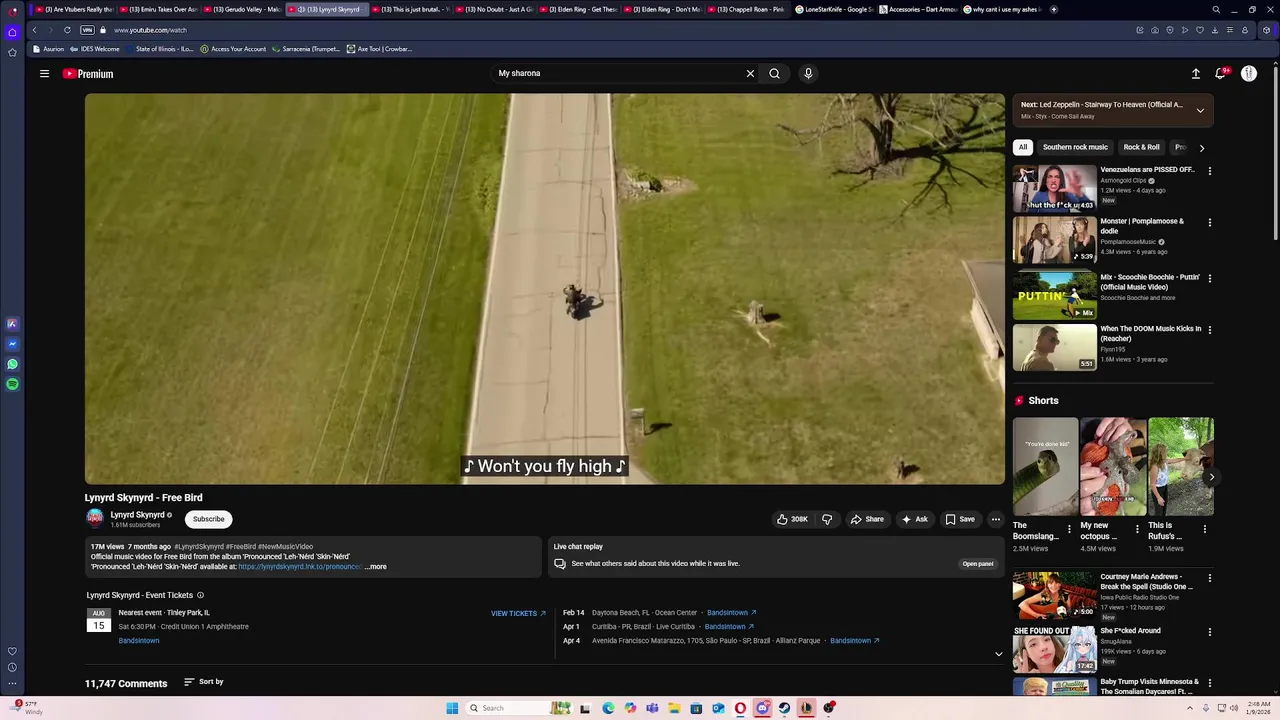Image resolution: width=1280 pixels, height=720 pixels.
Task: Open a new browser tab with plus
Action: [1053, 9]
